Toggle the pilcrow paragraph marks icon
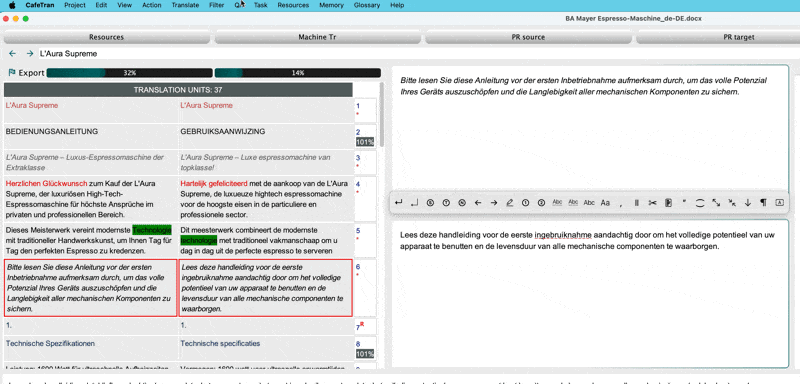 [763, 202]
